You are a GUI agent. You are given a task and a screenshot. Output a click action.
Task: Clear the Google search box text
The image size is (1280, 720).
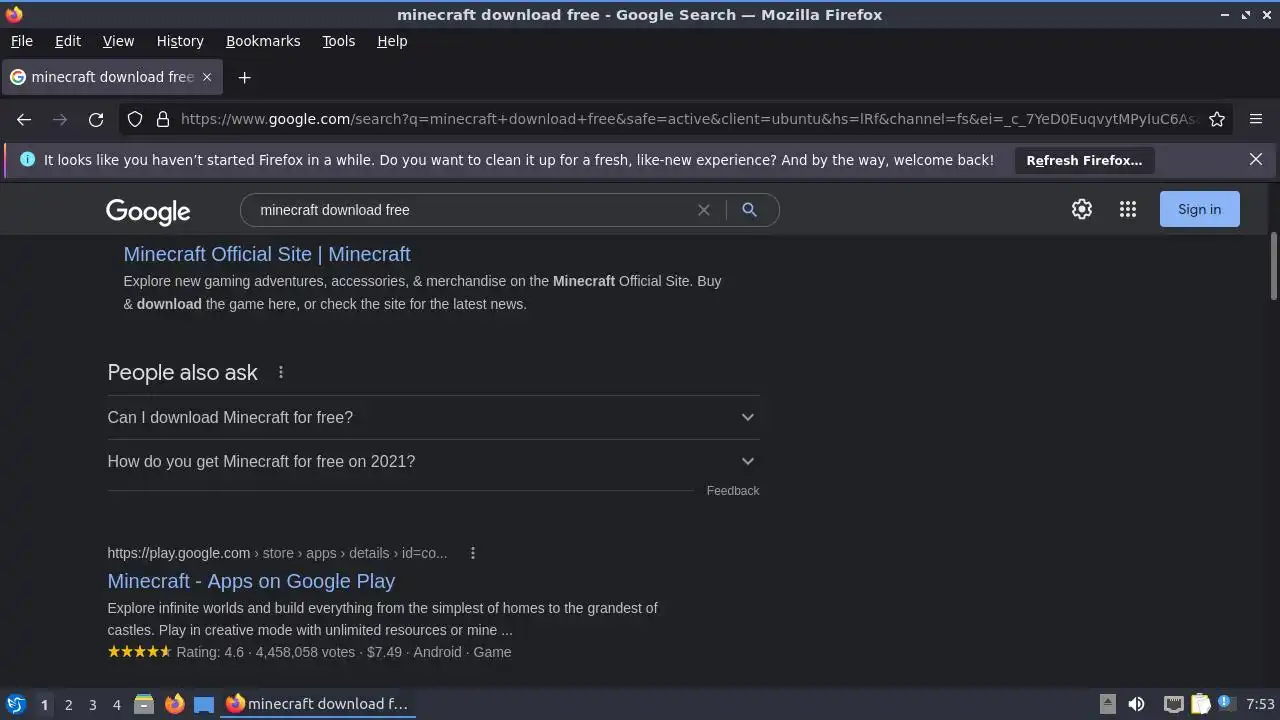tap(704, 210)
